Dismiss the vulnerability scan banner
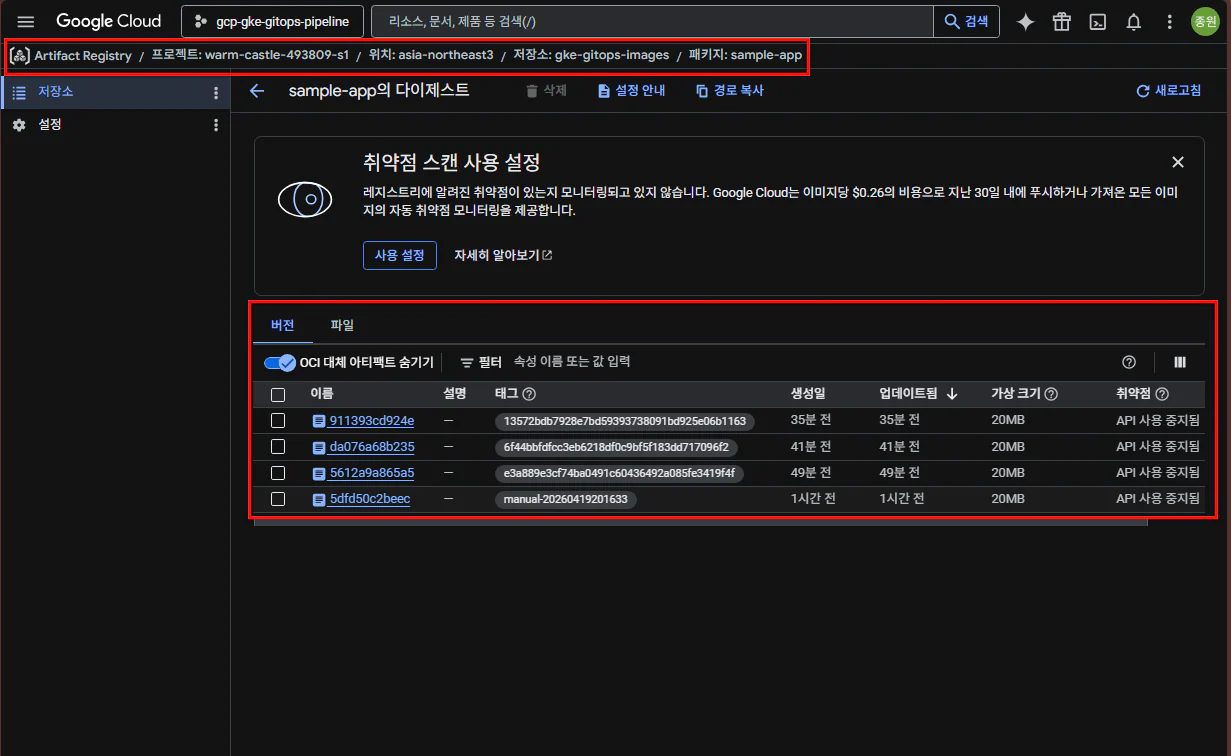 (x=1178, y=162)
